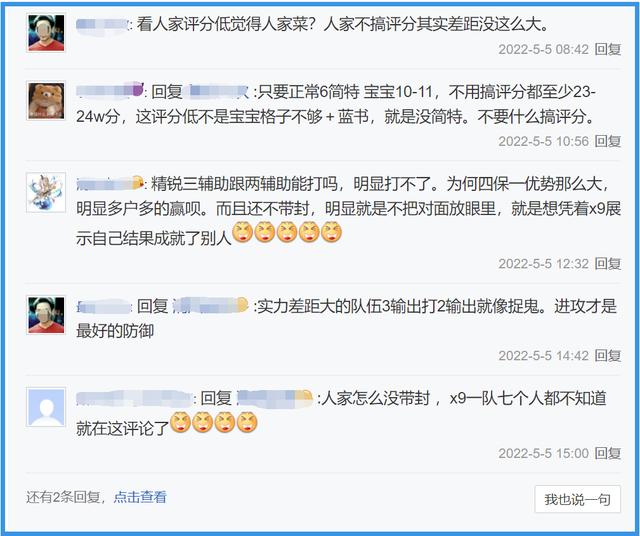
Task: Open the anime character avatar profile
Action: click(x=46, y=192)
